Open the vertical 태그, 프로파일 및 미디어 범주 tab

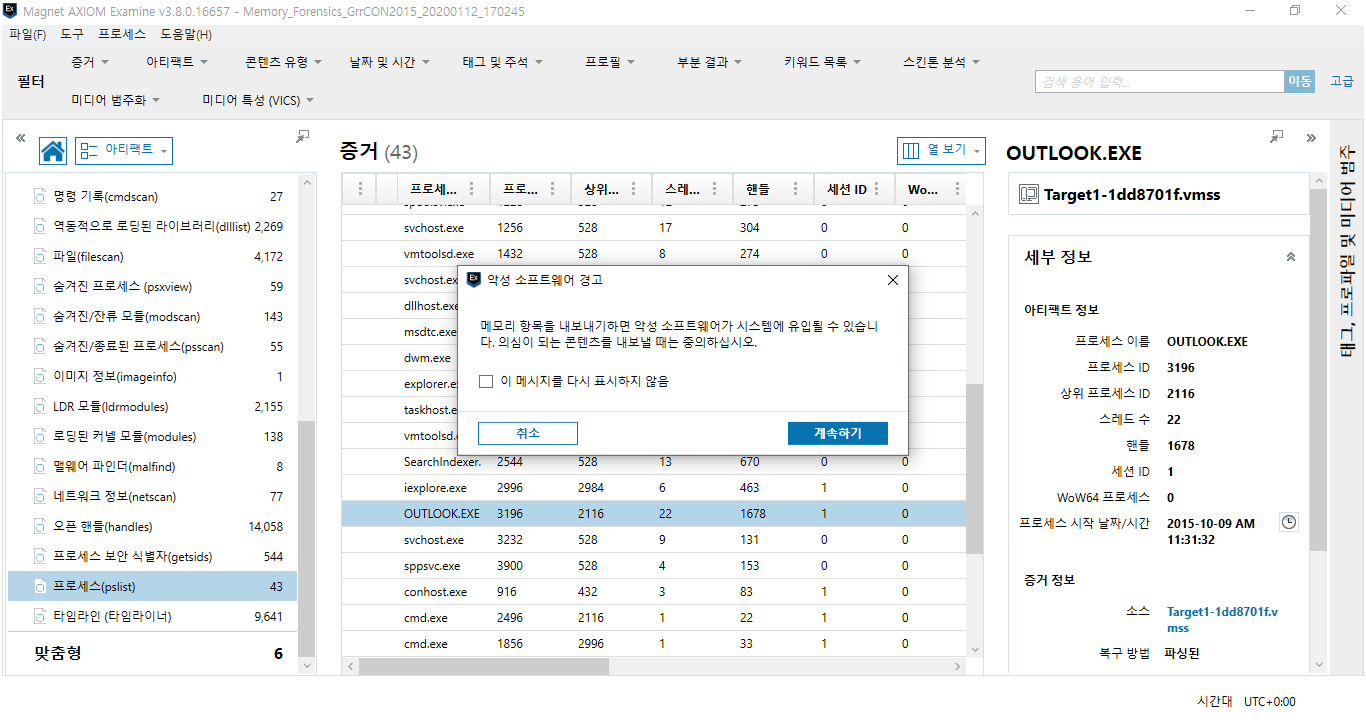coord(1347,253)
